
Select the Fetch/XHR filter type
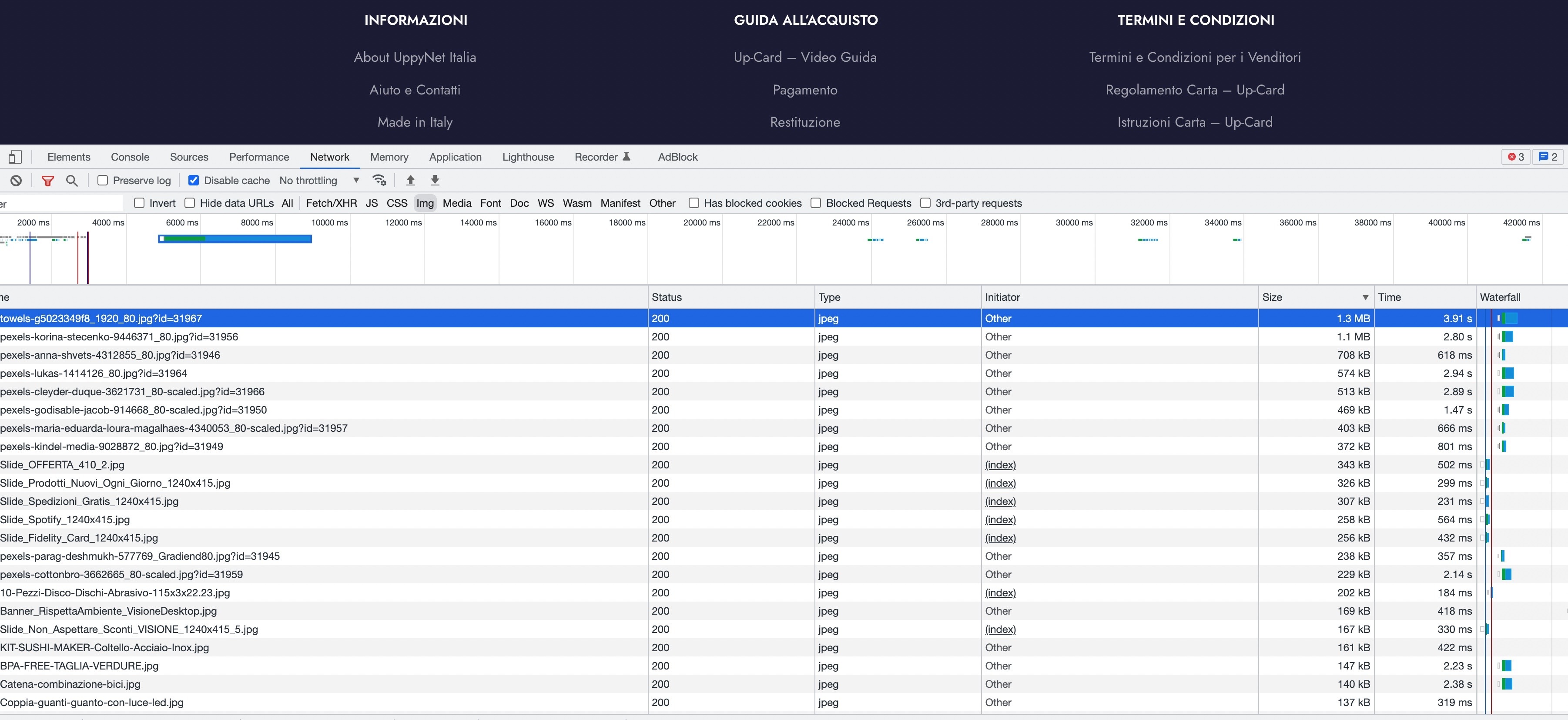(x=331, y=203)
